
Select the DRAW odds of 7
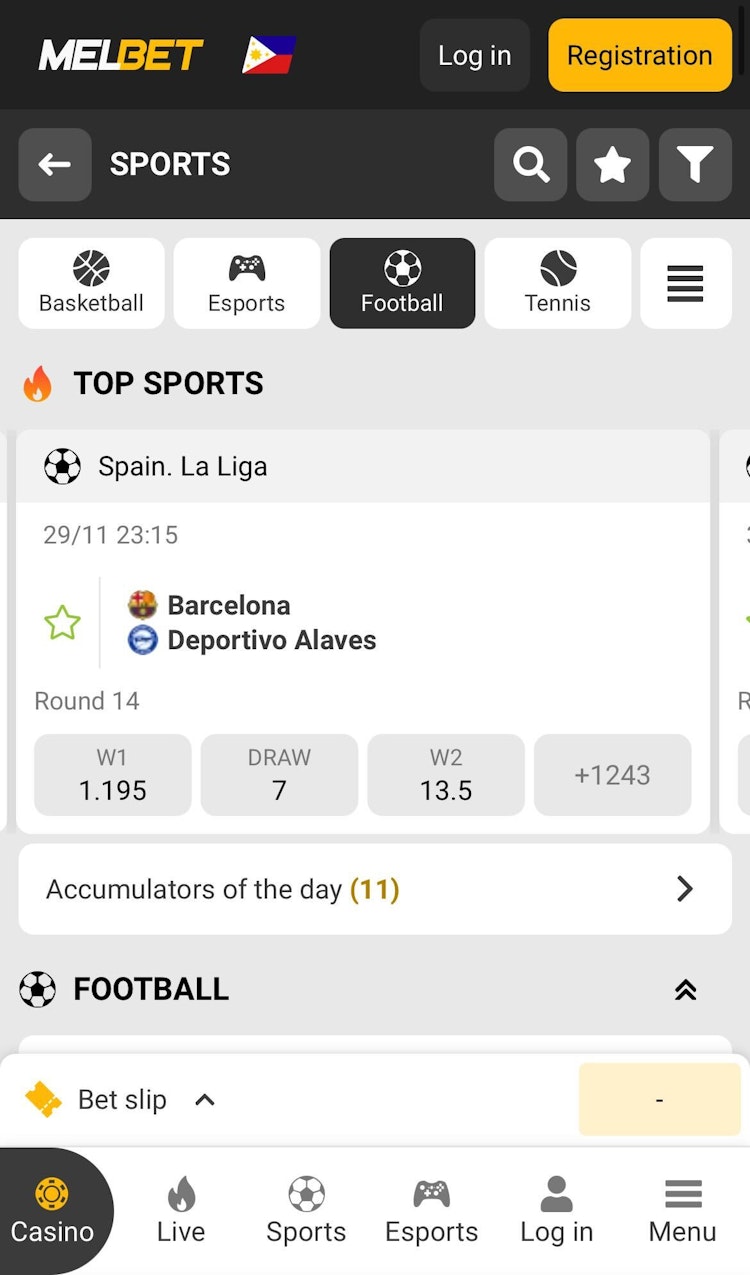tap(279, 775)
